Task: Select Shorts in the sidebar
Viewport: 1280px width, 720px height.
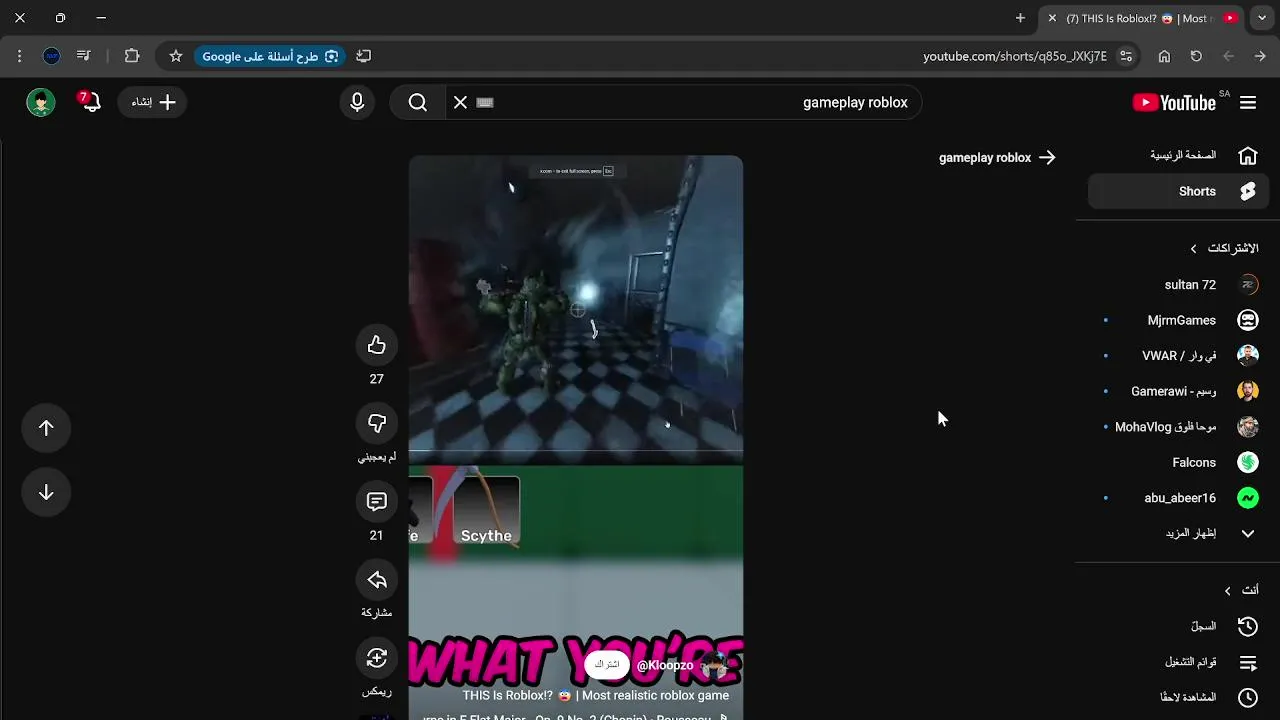Action: [1178, 191]
